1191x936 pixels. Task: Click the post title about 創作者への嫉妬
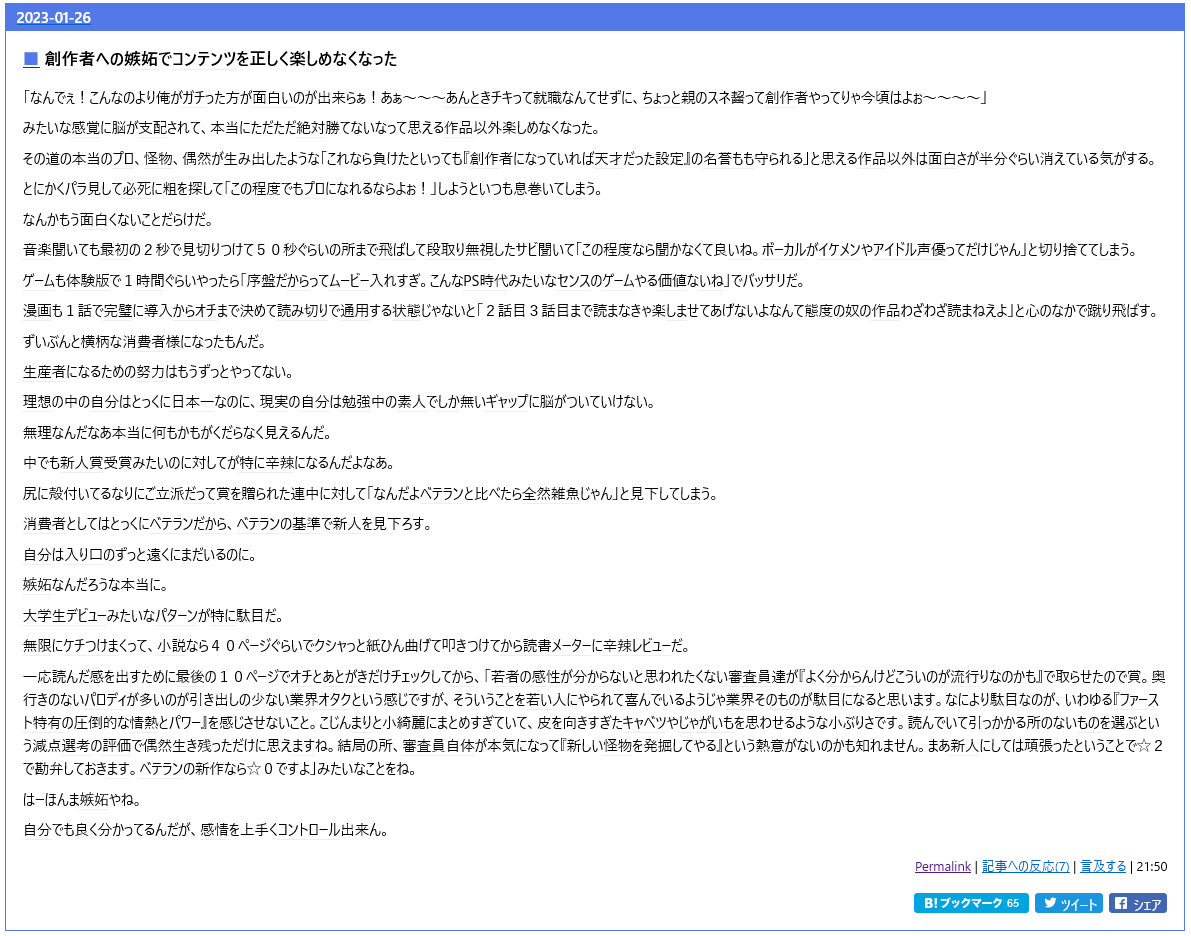point(221,59)
